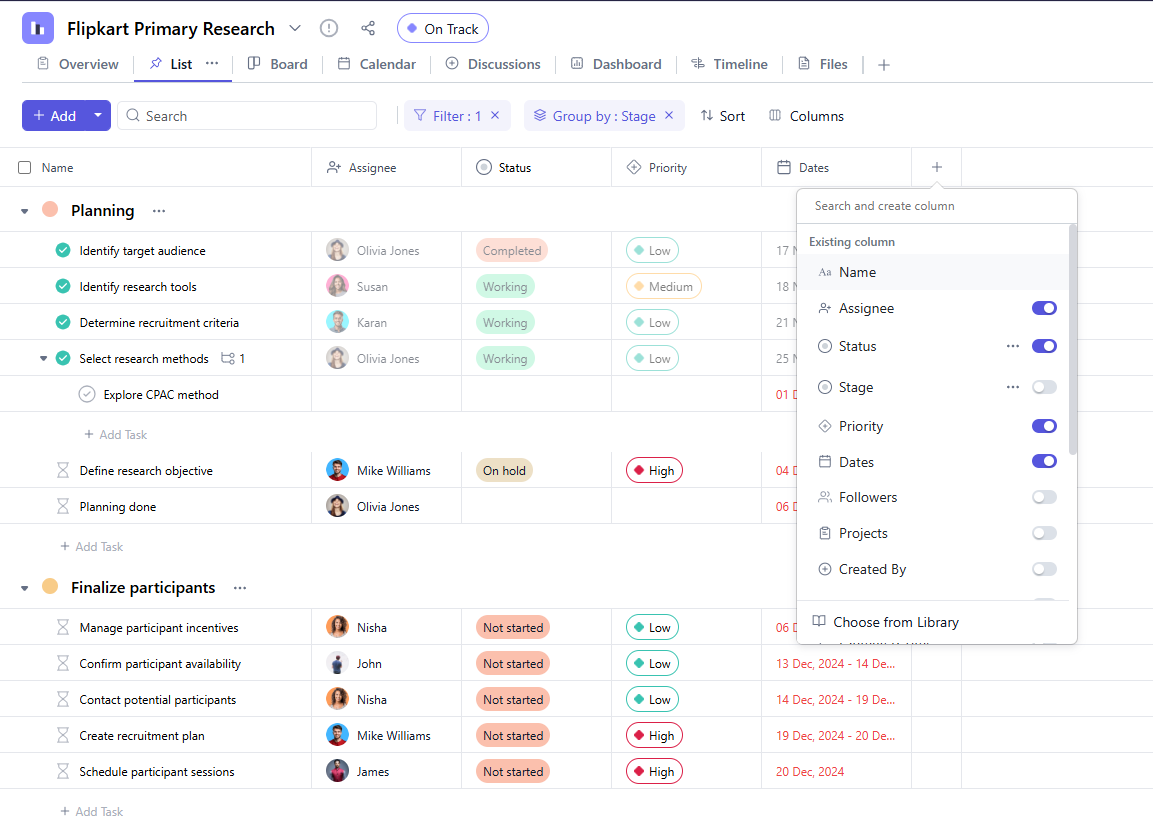The width and height of the screenshot is (1153, 821).
Task: Click the Search and create column field
Action: coord(937,207)
